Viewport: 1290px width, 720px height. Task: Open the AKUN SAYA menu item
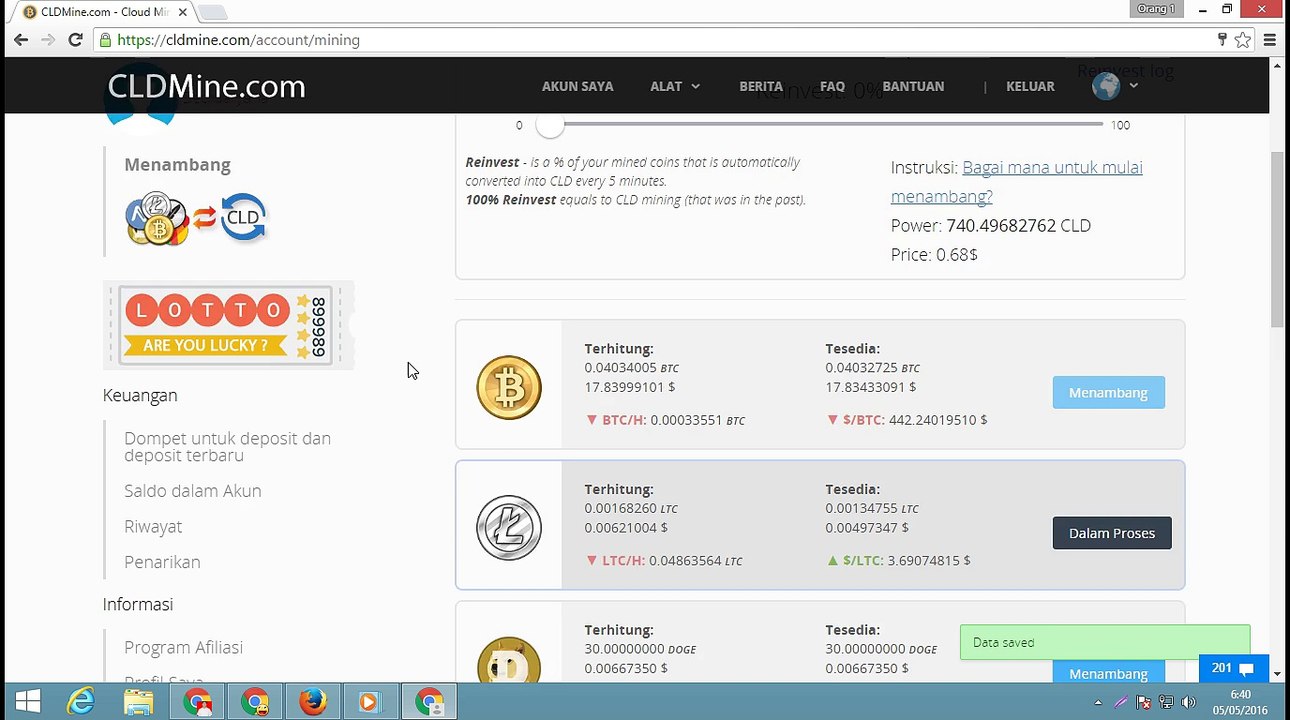pyautogui.click(x=578, y=86)
